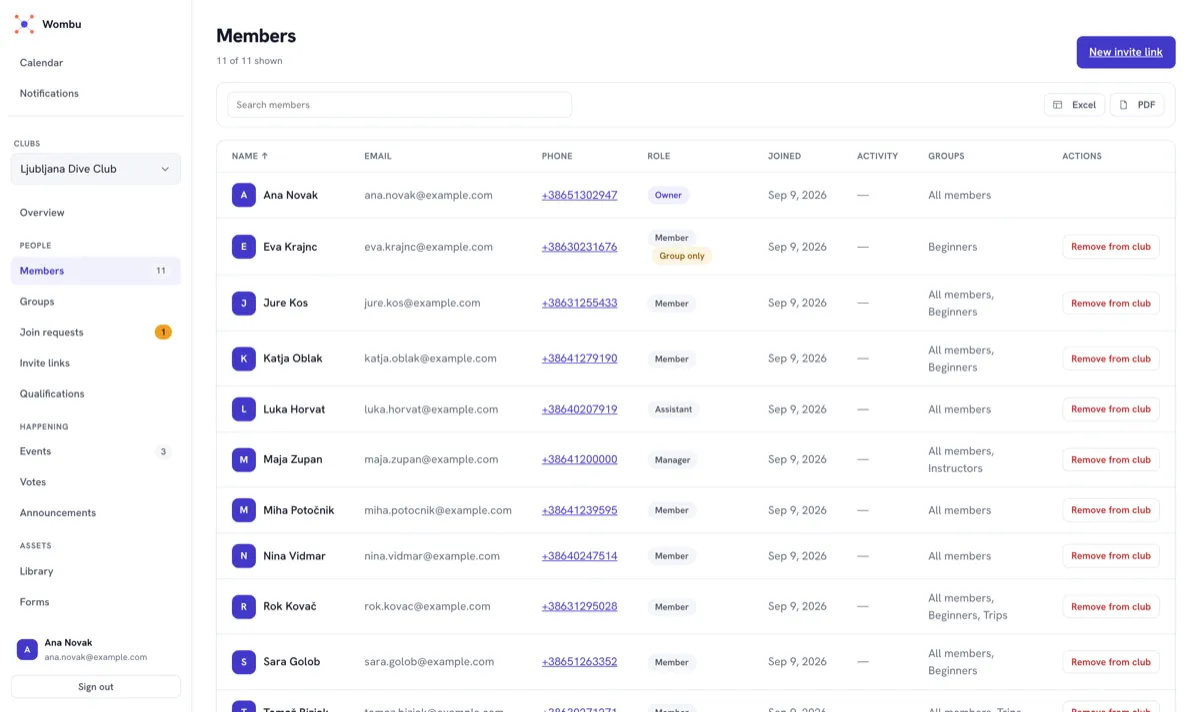Click the signed-in user avatar in the sidebar footer

(x=27, y=650)
